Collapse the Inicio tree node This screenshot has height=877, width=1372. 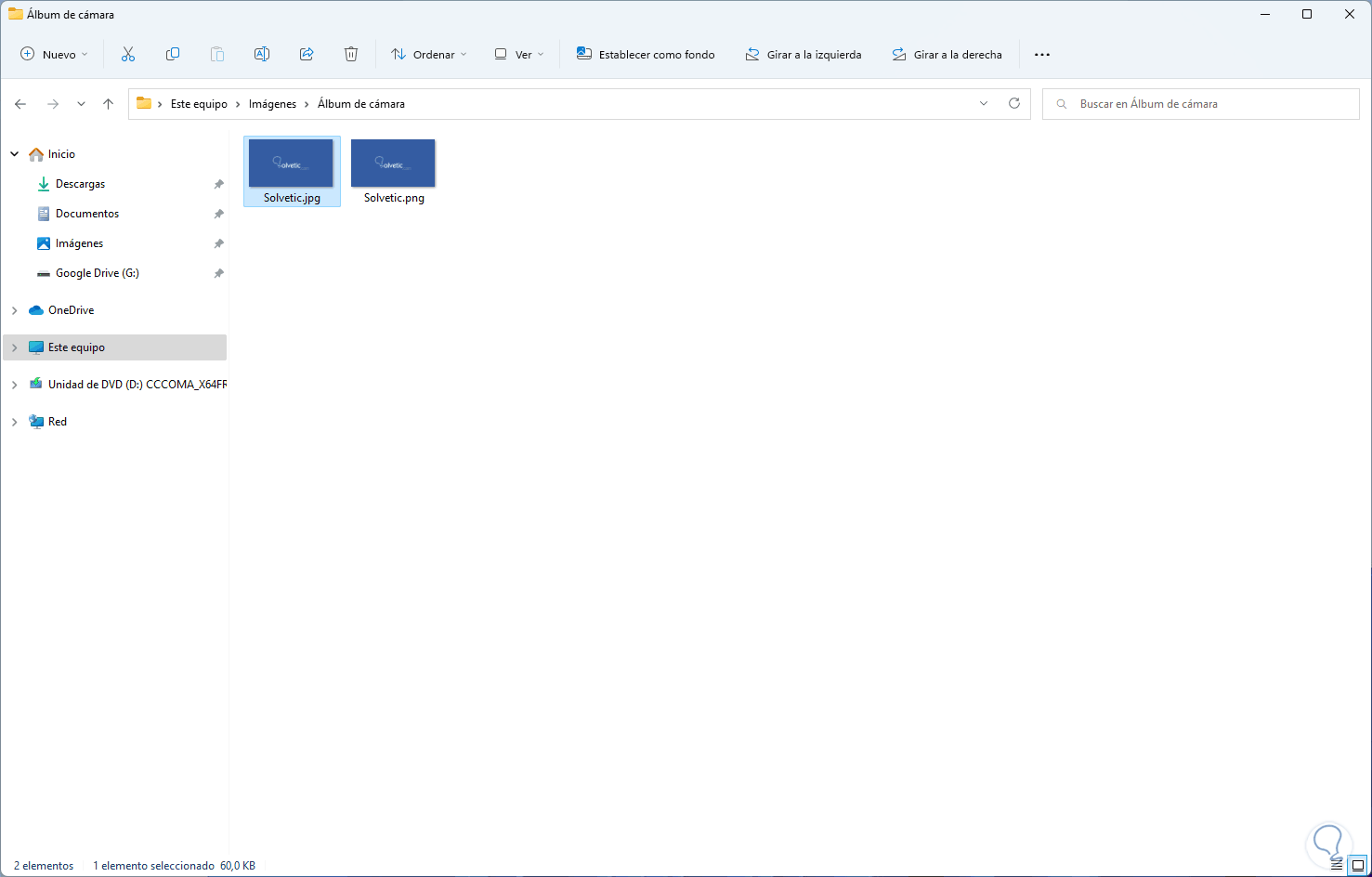pyautogui.click(x=14, y=154)
